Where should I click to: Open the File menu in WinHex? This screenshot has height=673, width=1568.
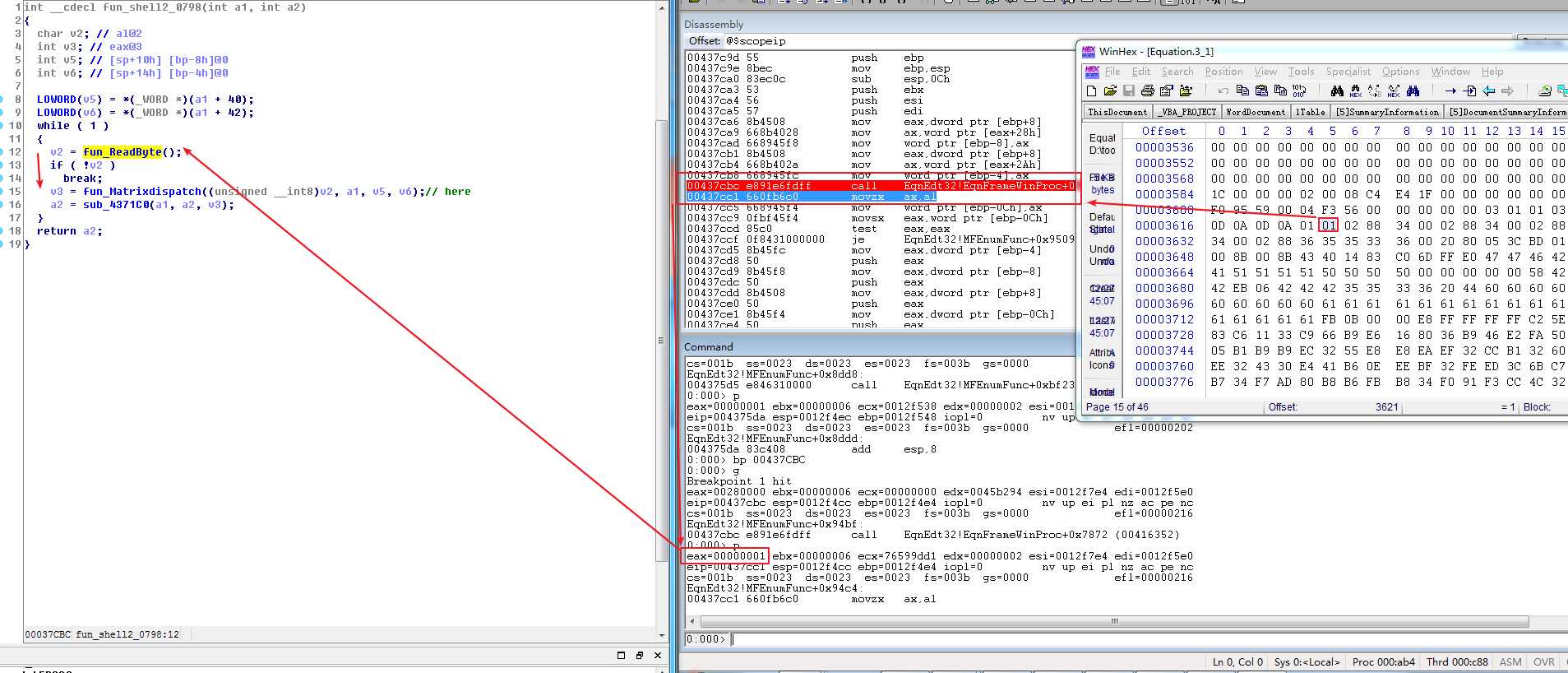pos(1112,72)
